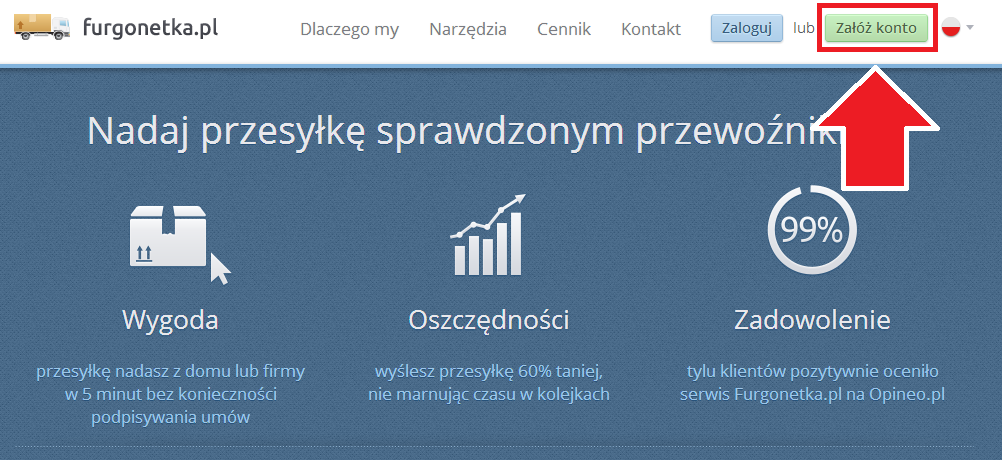This screenshot has width=1002, height=460.
Task: Go to the Narzędzia section
Action: [x=467, y=29]
